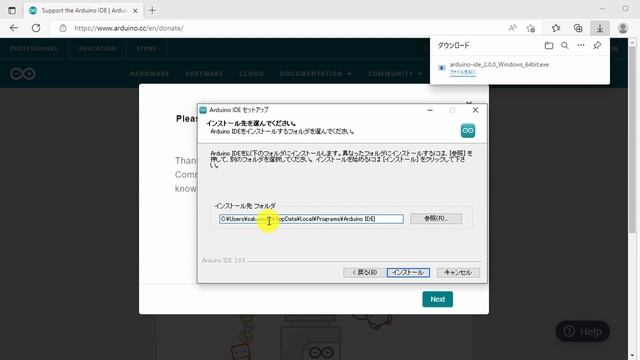Open SOFTWARE menu item

point(204,74)
